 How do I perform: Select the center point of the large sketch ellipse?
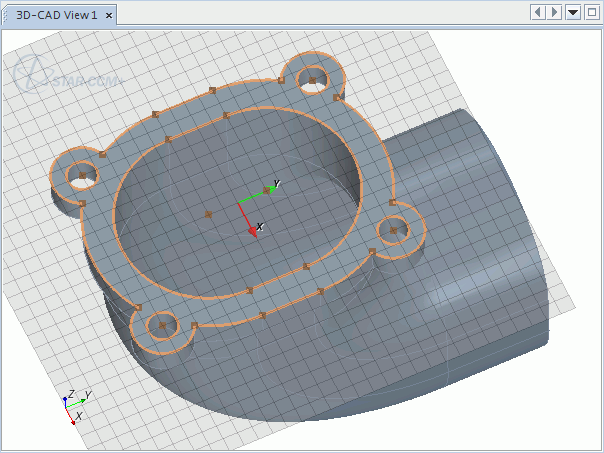(x=208, y=214)
